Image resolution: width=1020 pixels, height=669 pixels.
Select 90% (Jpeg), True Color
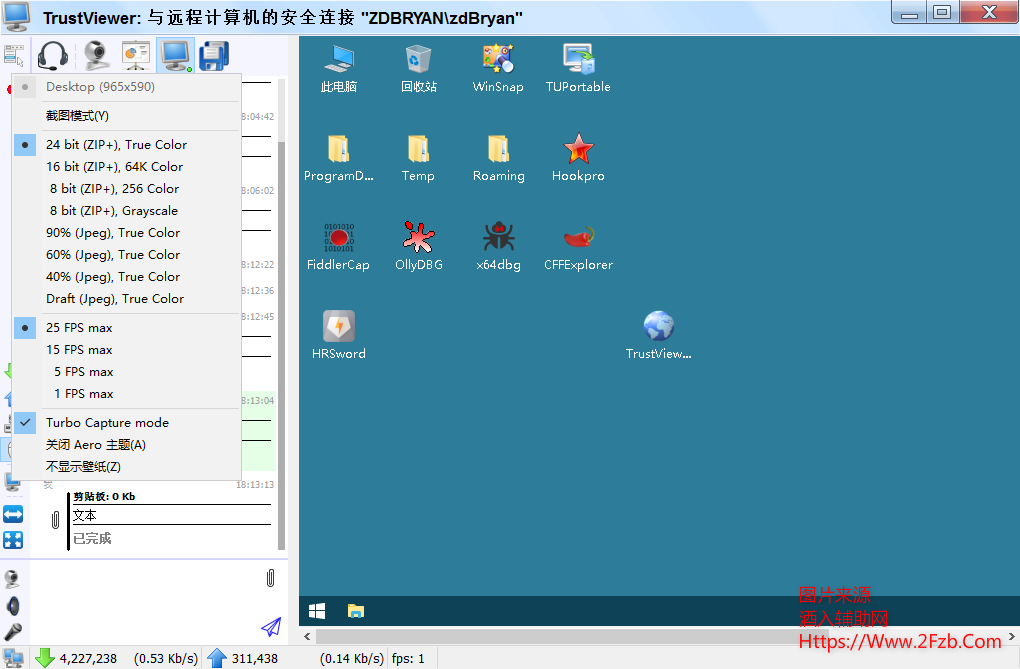point(127,233)
